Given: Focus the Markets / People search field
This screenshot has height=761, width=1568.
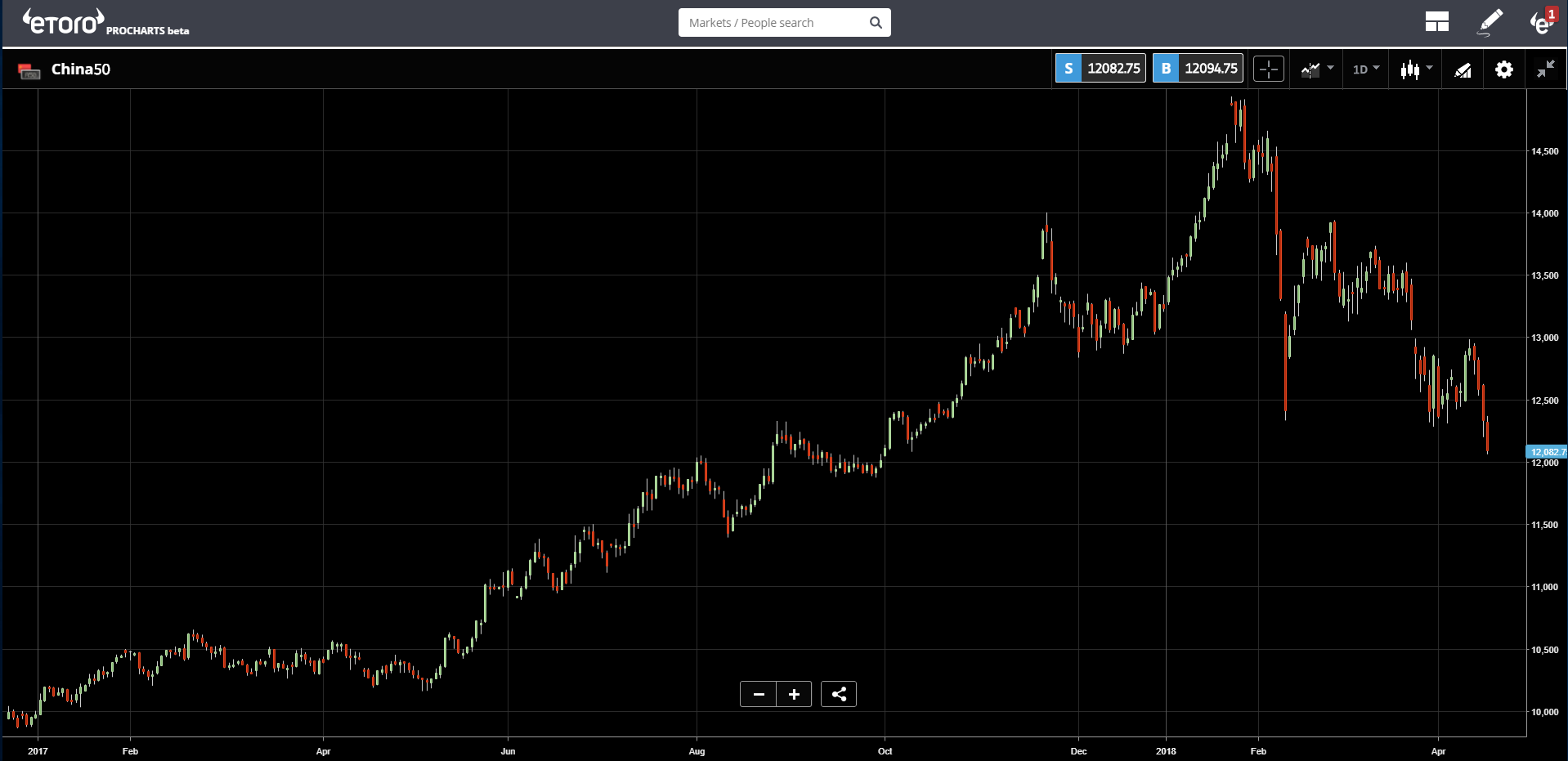Looking at the screenshot, I should click(773, 23).
